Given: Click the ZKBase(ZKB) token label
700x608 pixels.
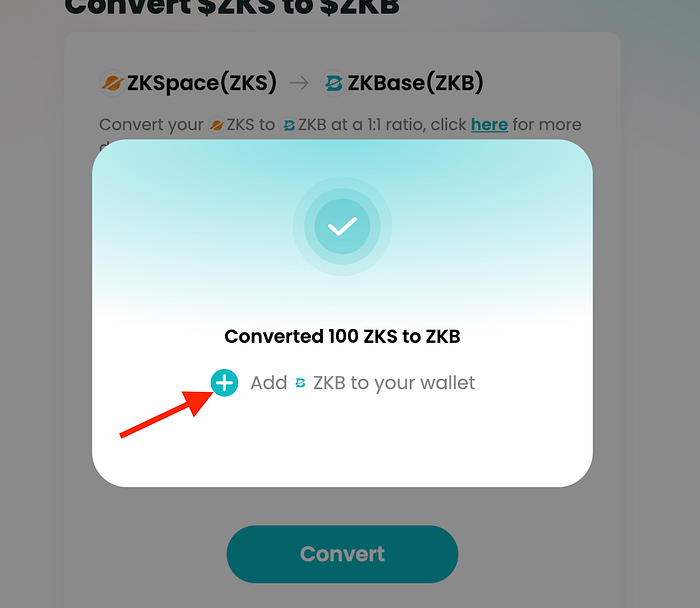Looking at the screenshot, I should coord(415,83).
